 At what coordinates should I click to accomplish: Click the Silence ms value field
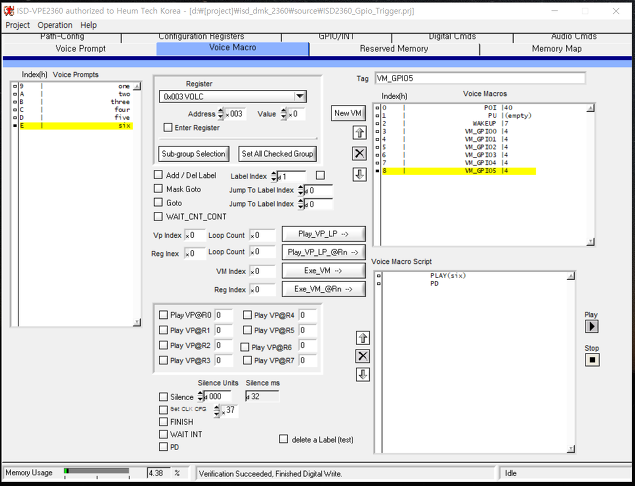(262, 396)
